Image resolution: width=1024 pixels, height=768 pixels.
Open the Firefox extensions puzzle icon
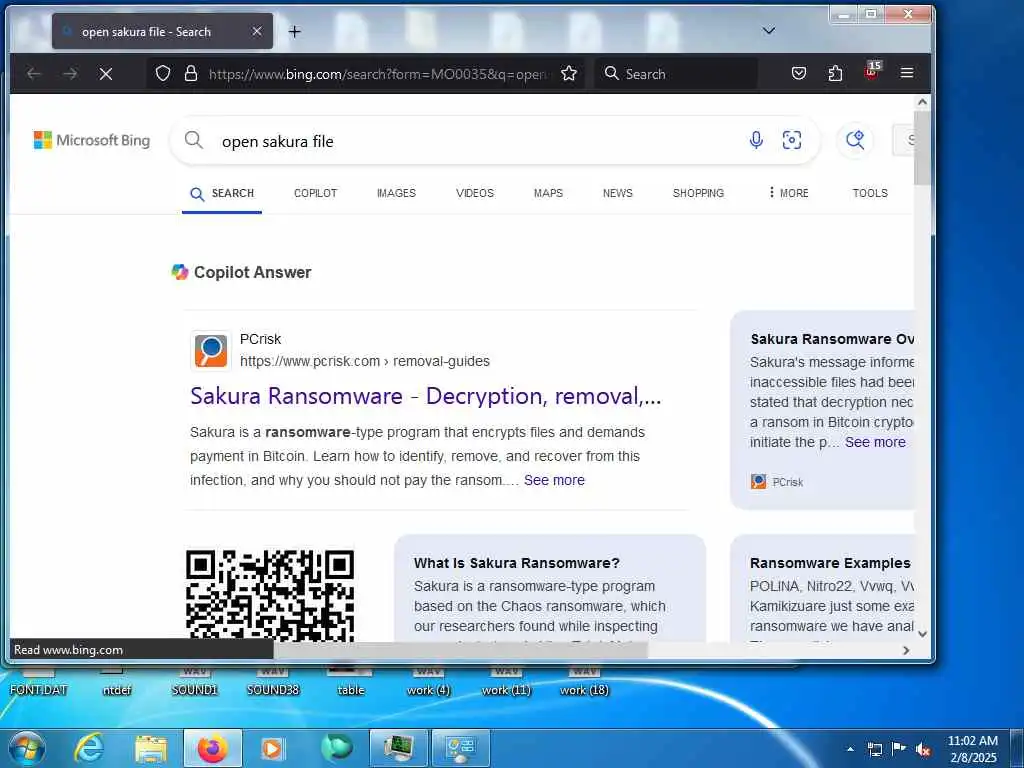pos(835,73)
